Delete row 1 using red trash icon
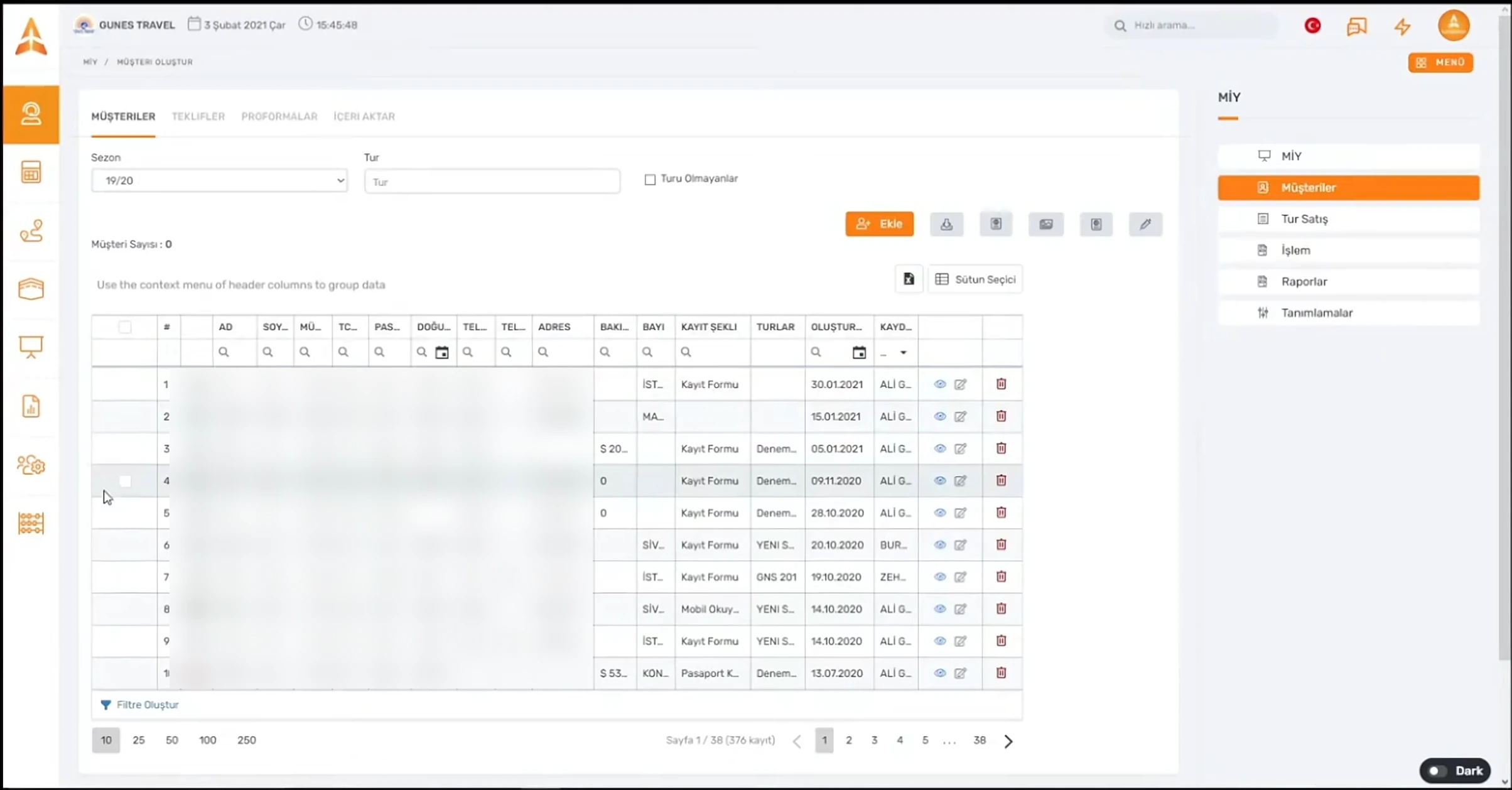The width and height of the screenshot is (1512, 790). tap(1001, 384)
